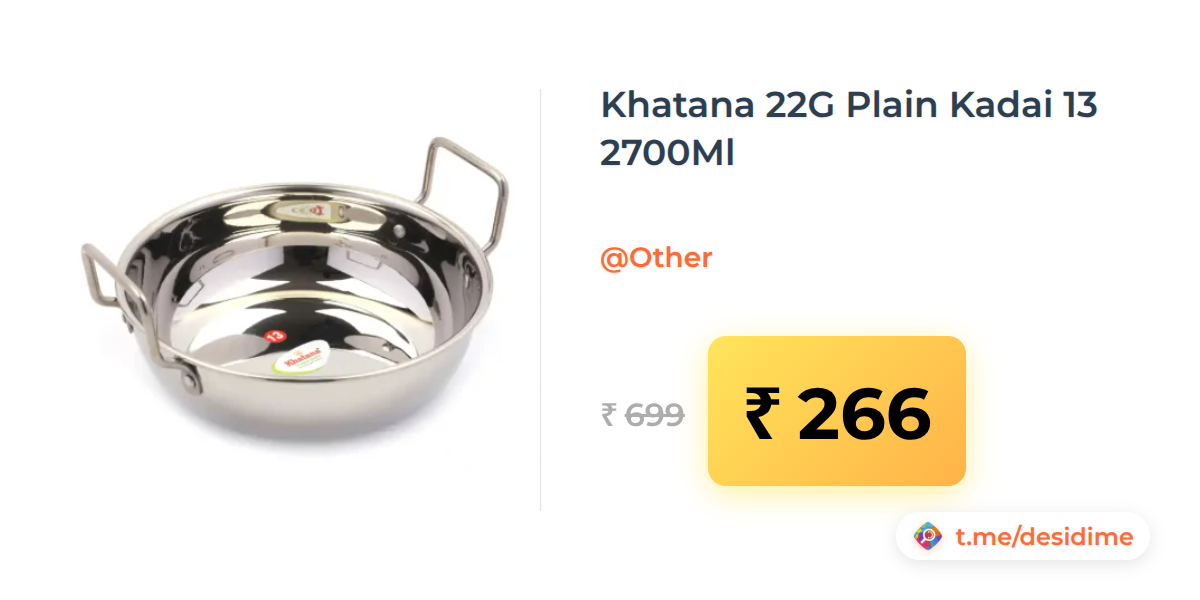Click the vertical divider line
Image resolution: width=1200 pixels, height=600 pixels.
click(x=541, y=300)
